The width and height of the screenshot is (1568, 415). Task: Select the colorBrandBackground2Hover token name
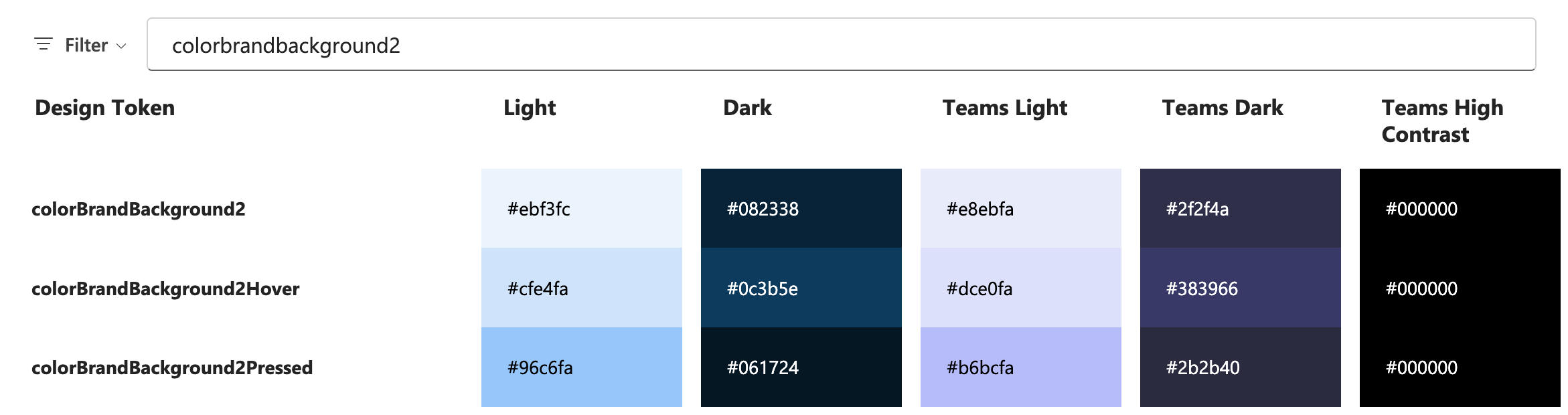pyautogui.click(x=167, y=288)
